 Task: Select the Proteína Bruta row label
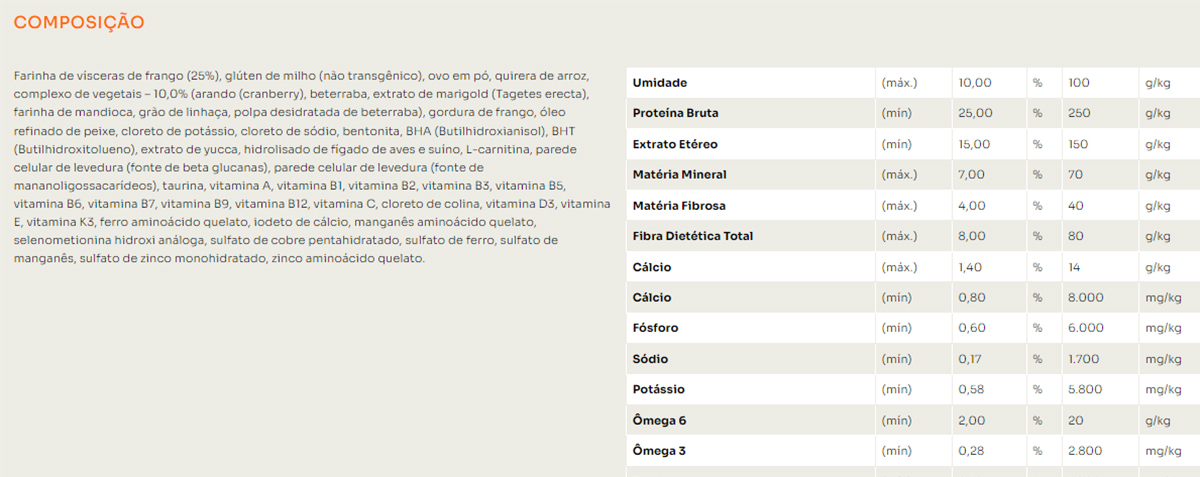(x=675, y=113)
